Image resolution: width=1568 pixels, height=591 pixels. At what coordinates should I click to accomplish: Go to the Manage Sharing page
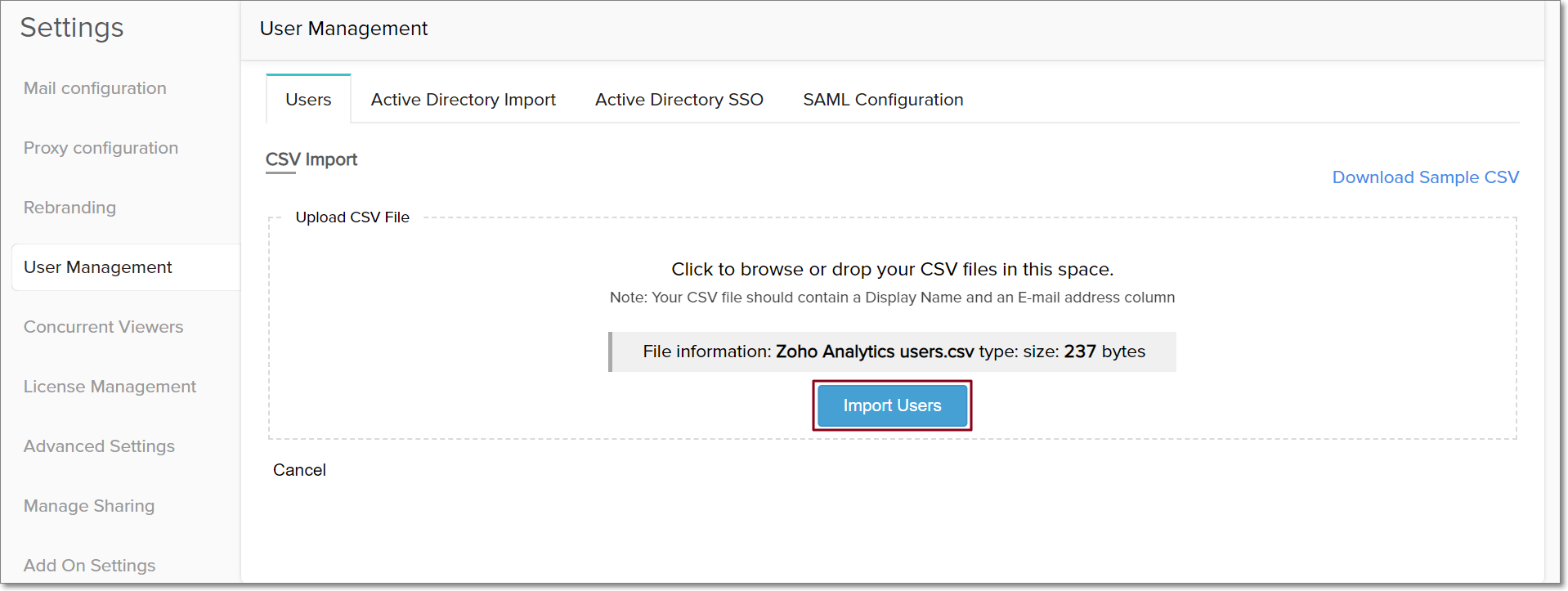[x=89, y=506]
